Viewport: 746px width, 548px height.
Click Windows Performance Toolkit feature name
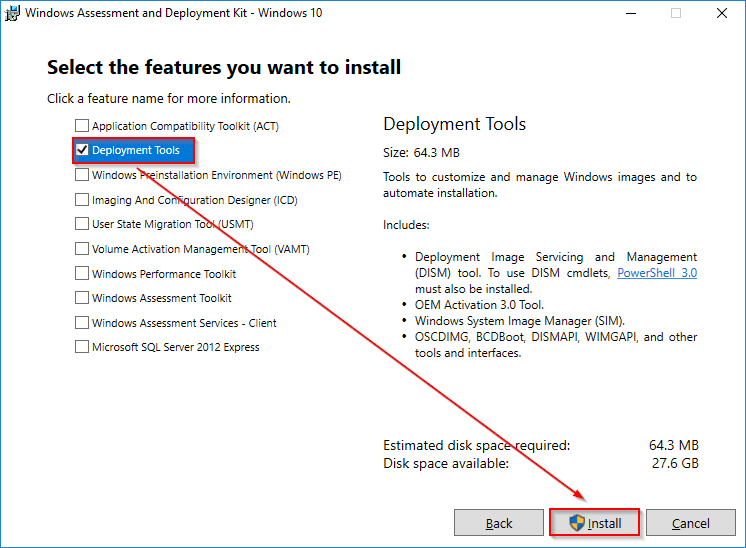[164, 274]
